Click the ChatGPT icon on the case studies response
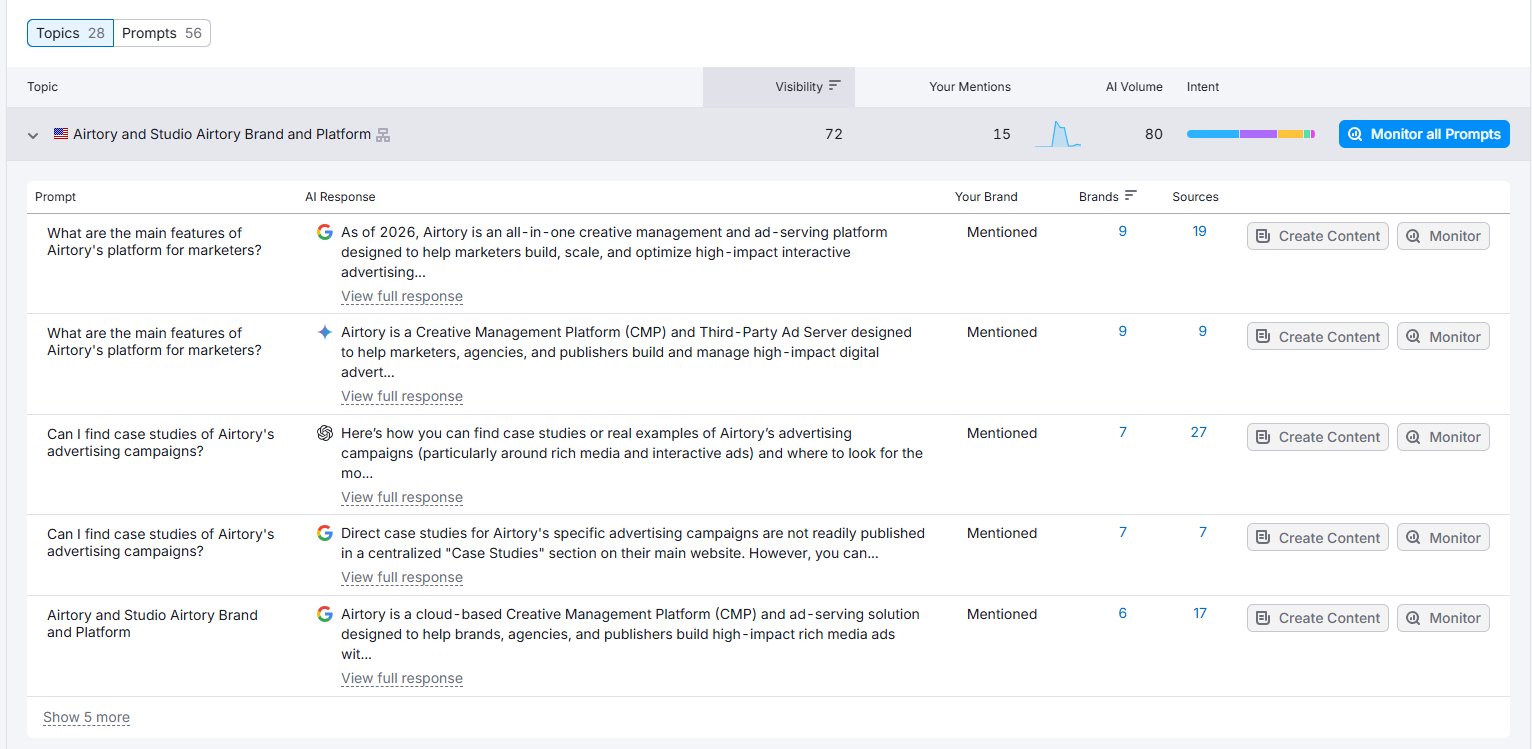Image resolution: width=1532 pixels, height=749 pixels. point(325,433)
